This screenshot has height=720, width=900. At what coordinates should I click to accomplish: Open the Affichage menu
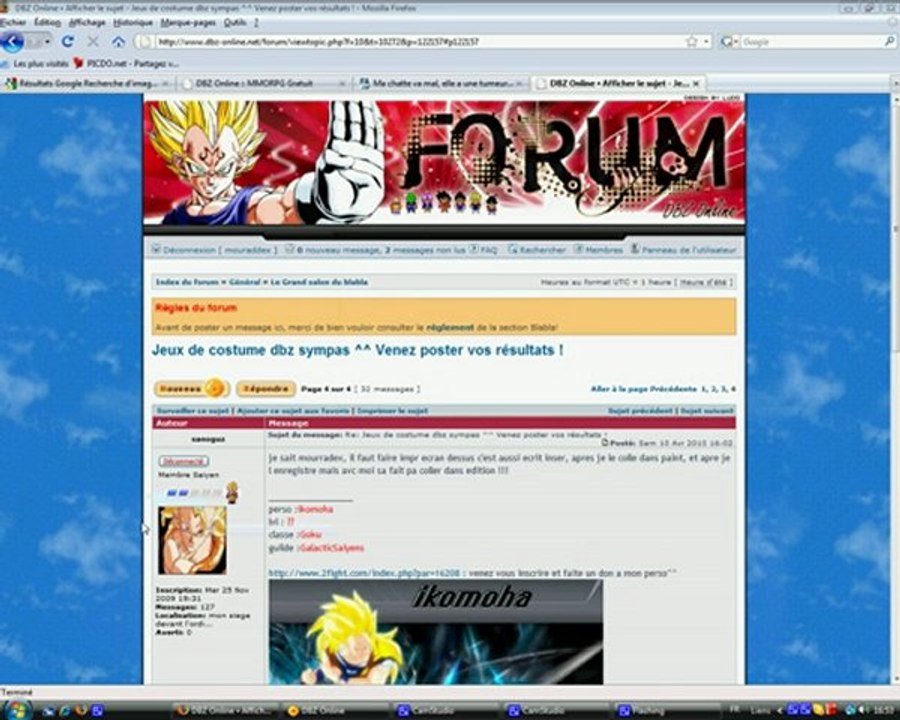pyautogui.click(x=87, y=22)
